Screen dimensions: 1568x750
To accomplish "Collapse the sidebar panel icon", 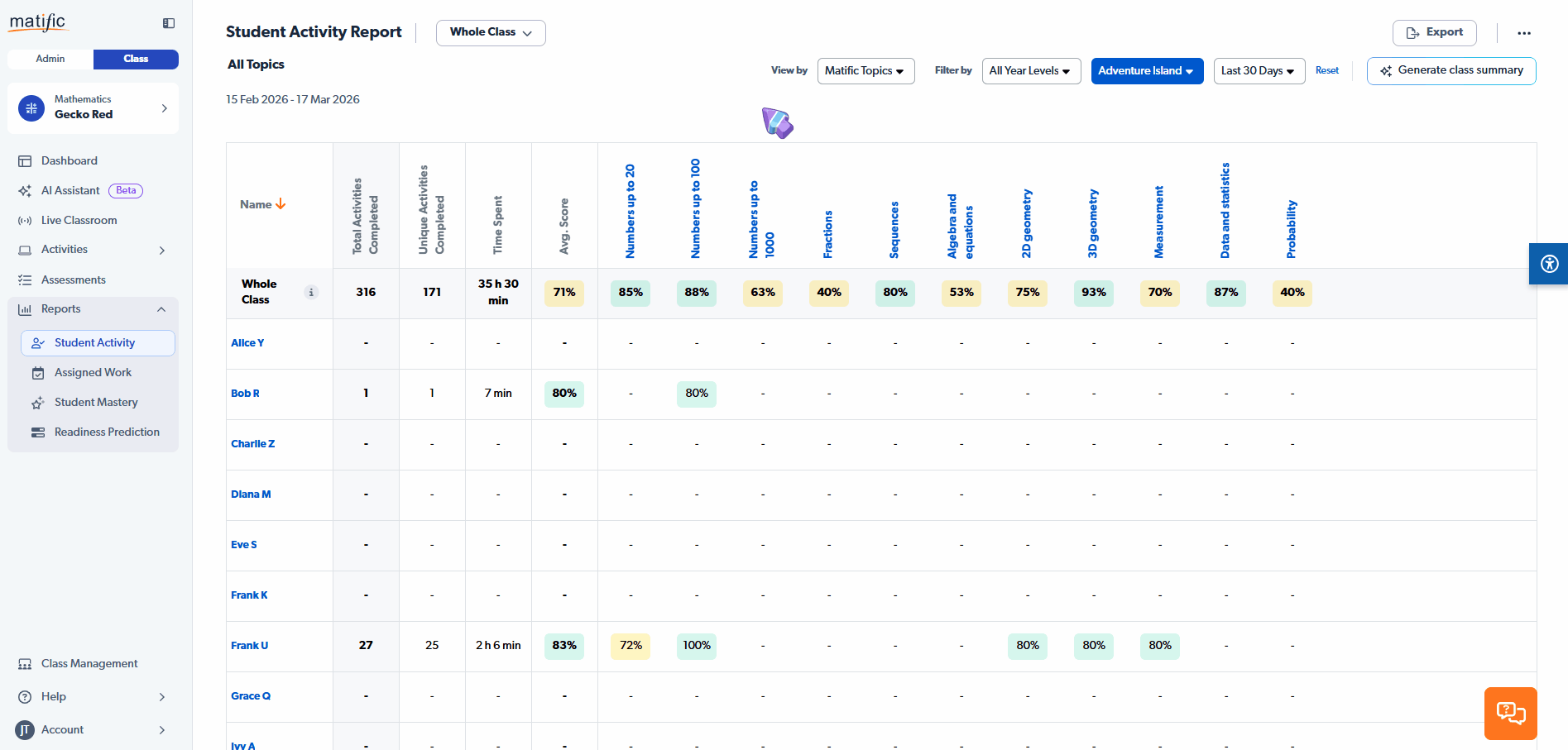I will pyautogui.click(x=169, y=23).
